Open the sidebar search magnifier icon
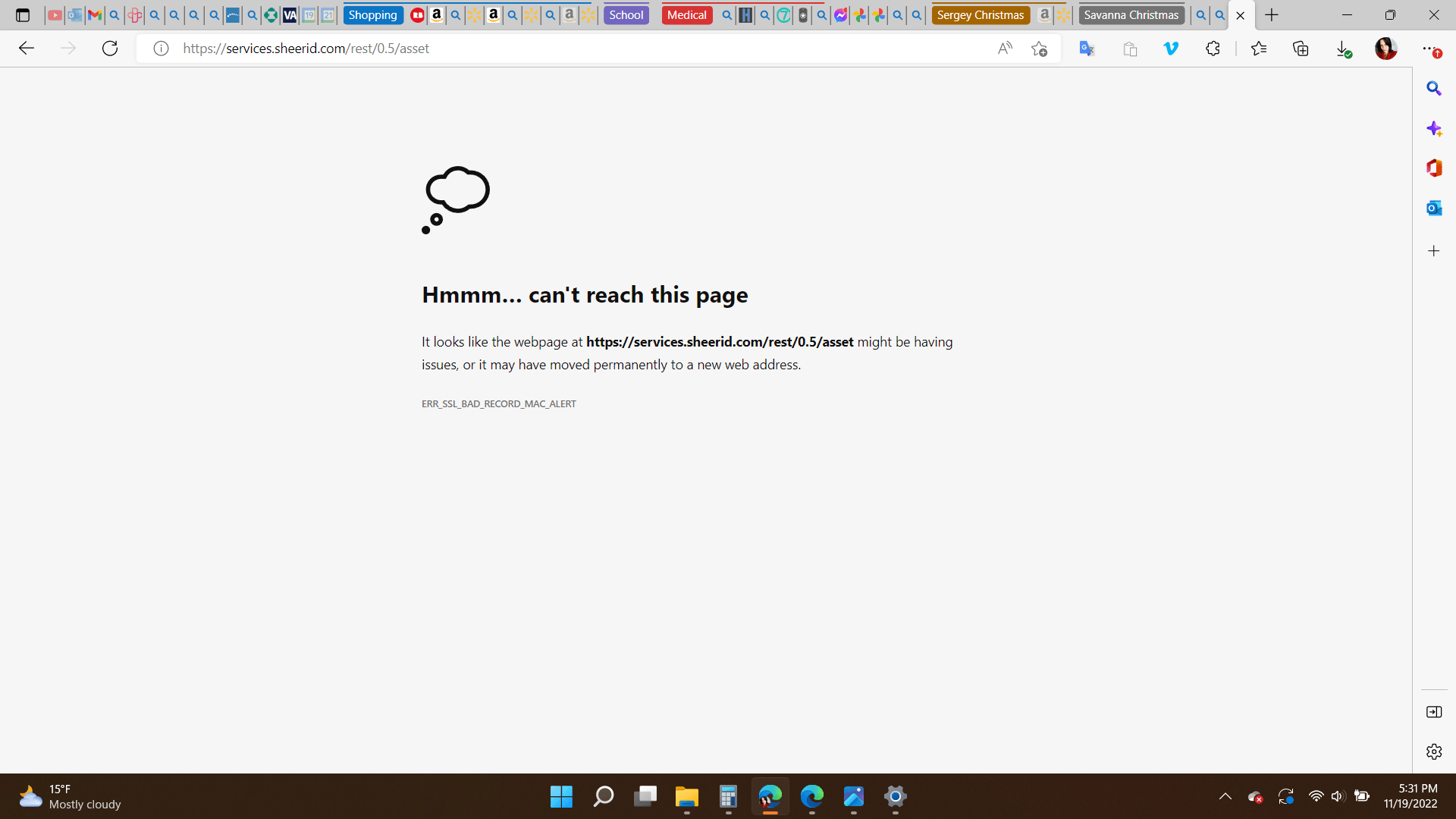 [1433, 89]
